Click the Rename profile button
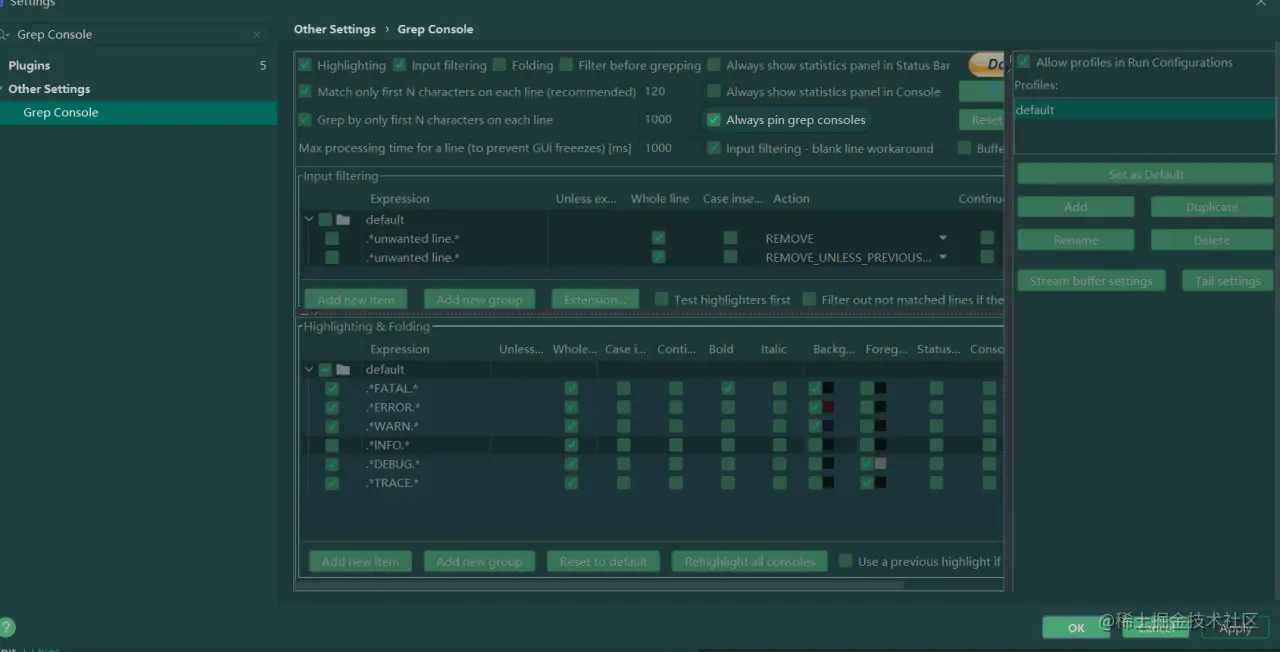Viewport: 1280px width, 652px height. [x=1076, y=240]
